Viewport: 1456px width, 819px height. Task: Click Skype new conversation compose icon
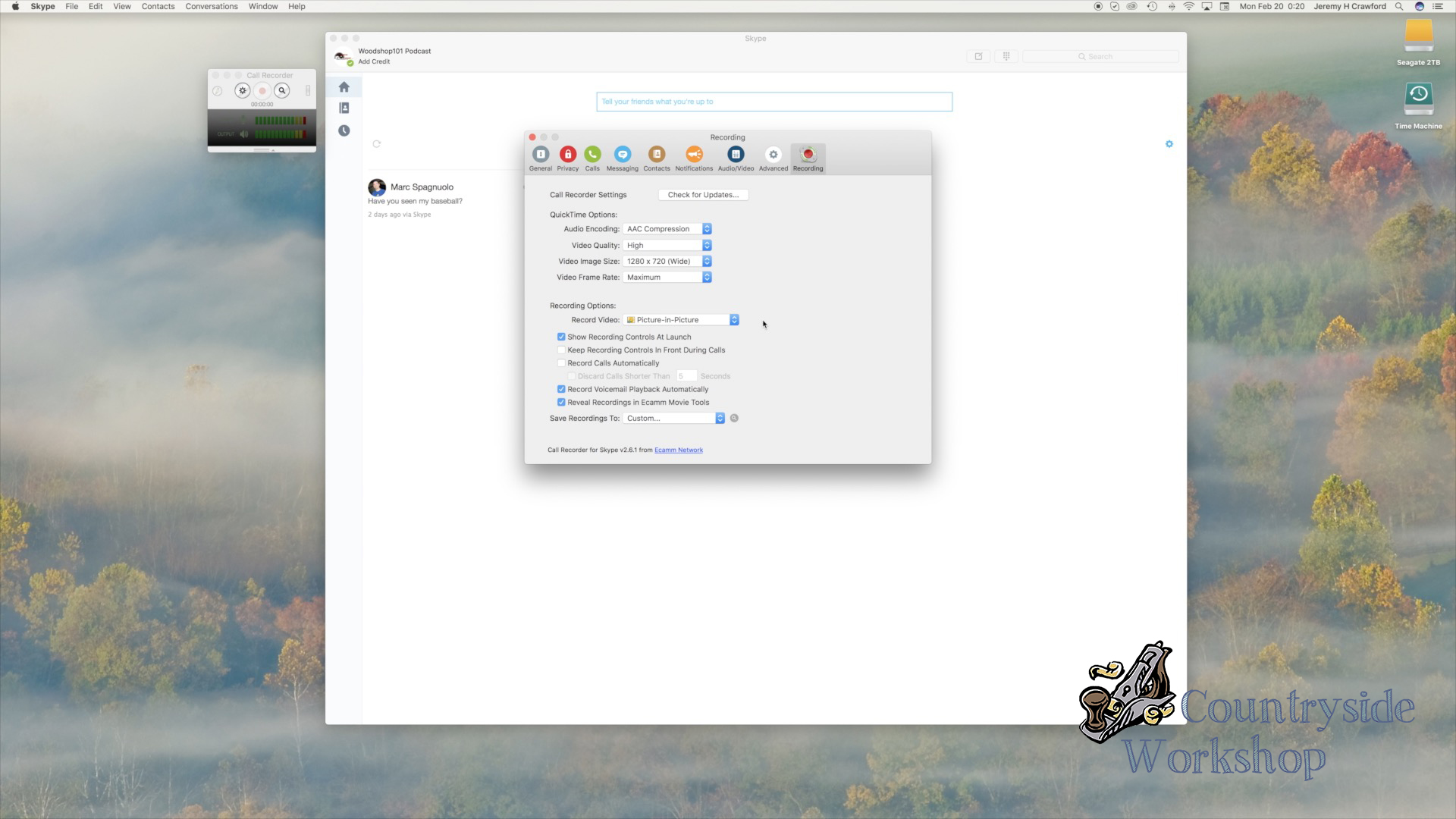point(979,57)
